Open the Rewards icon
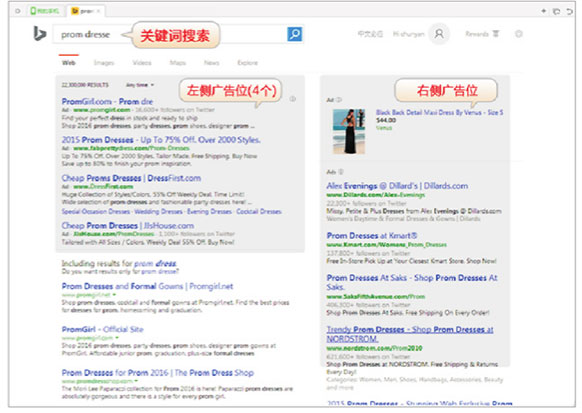 click(x=496, y=34)
